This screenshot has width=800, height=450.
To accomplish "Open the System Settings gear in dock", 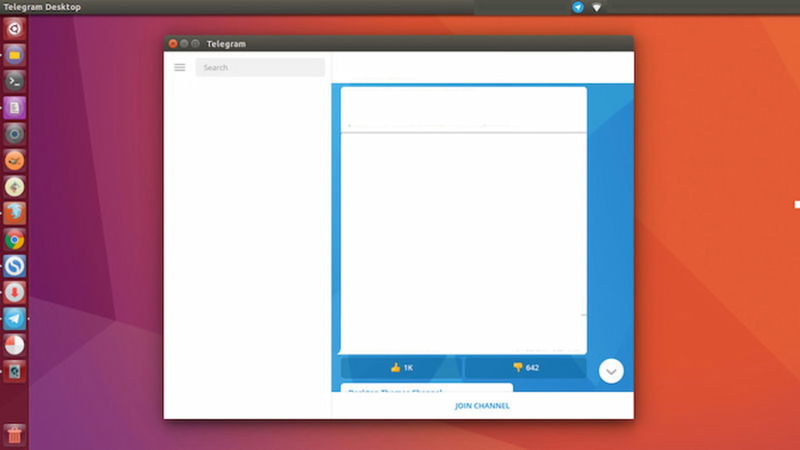I will [14, 134].
